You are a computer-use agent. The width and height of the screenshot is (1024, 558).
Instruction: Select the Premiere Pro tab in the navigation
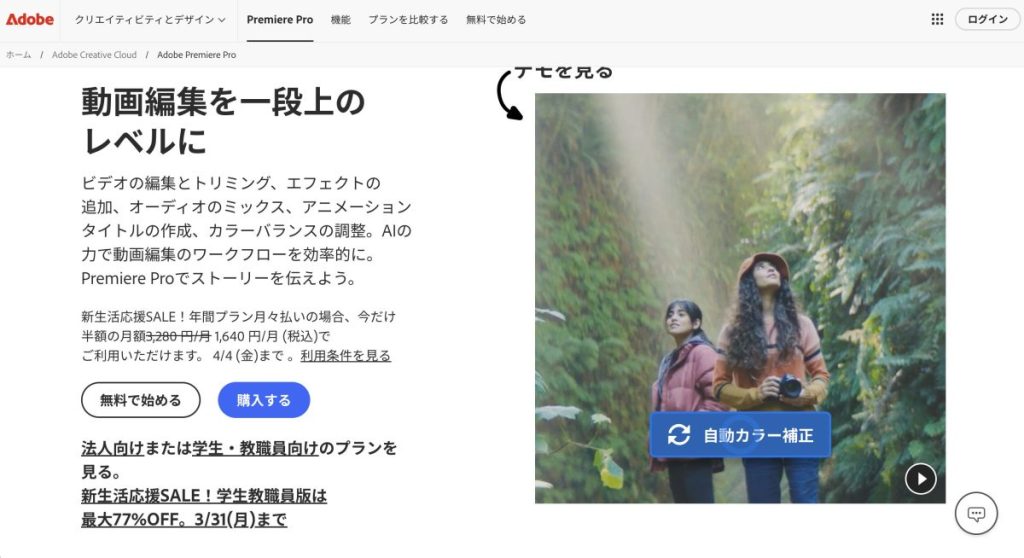[x=280, y=20]
